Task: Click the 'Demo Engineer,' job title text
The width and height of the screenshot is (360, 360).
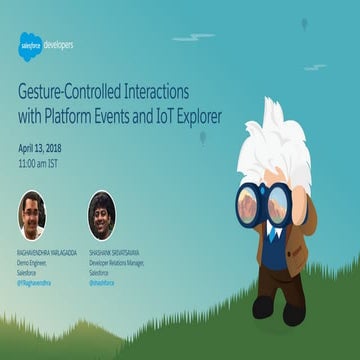Action: (32, 263)
